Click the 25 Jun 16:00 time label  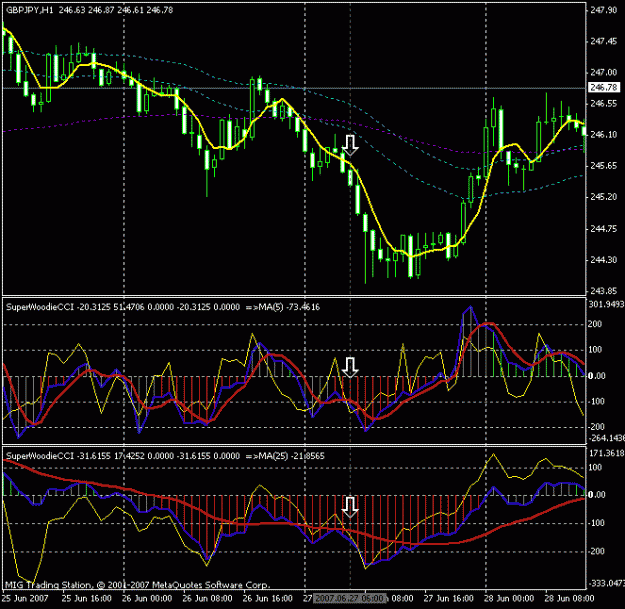tap(86, 598)
